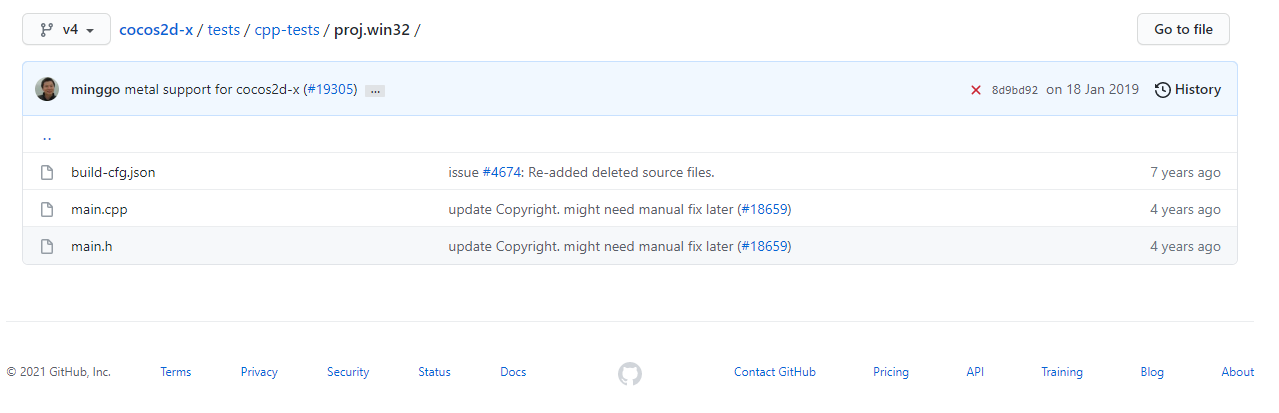
Task: Open the v4 branch selector dropdown
Action: coord(66,30)
